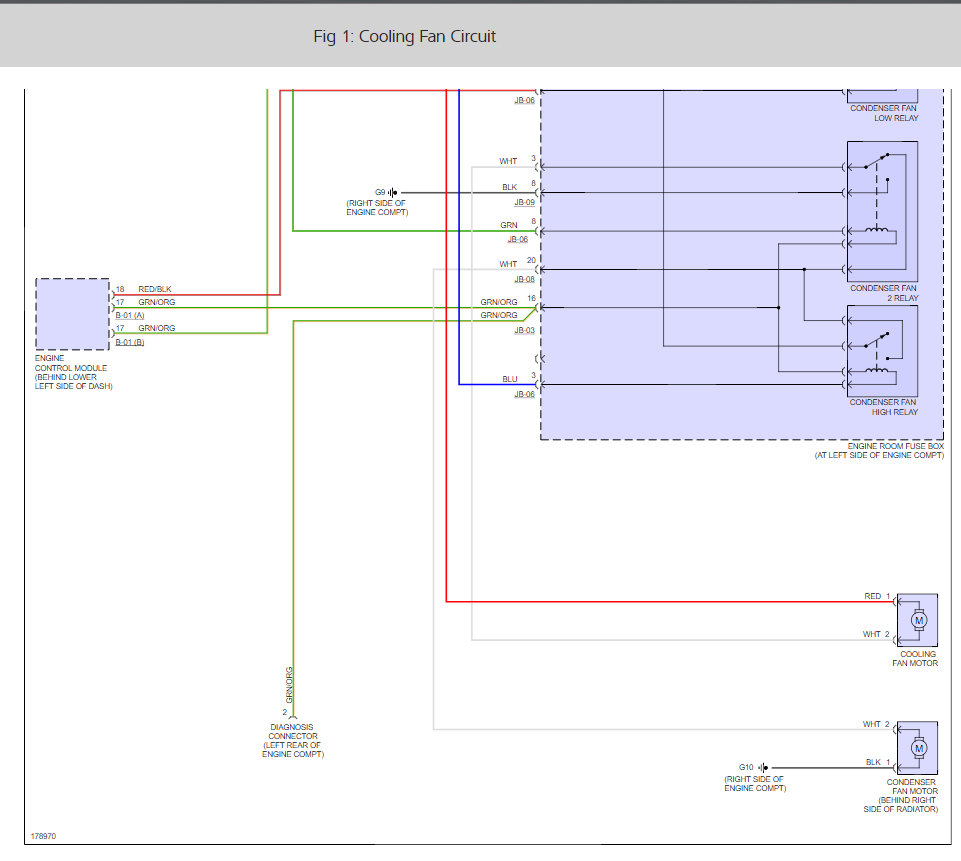Click the Fig 1 Cooling Fan Circuit title
The height and width of the screenshot is (861, 961).
pos(404,37)
